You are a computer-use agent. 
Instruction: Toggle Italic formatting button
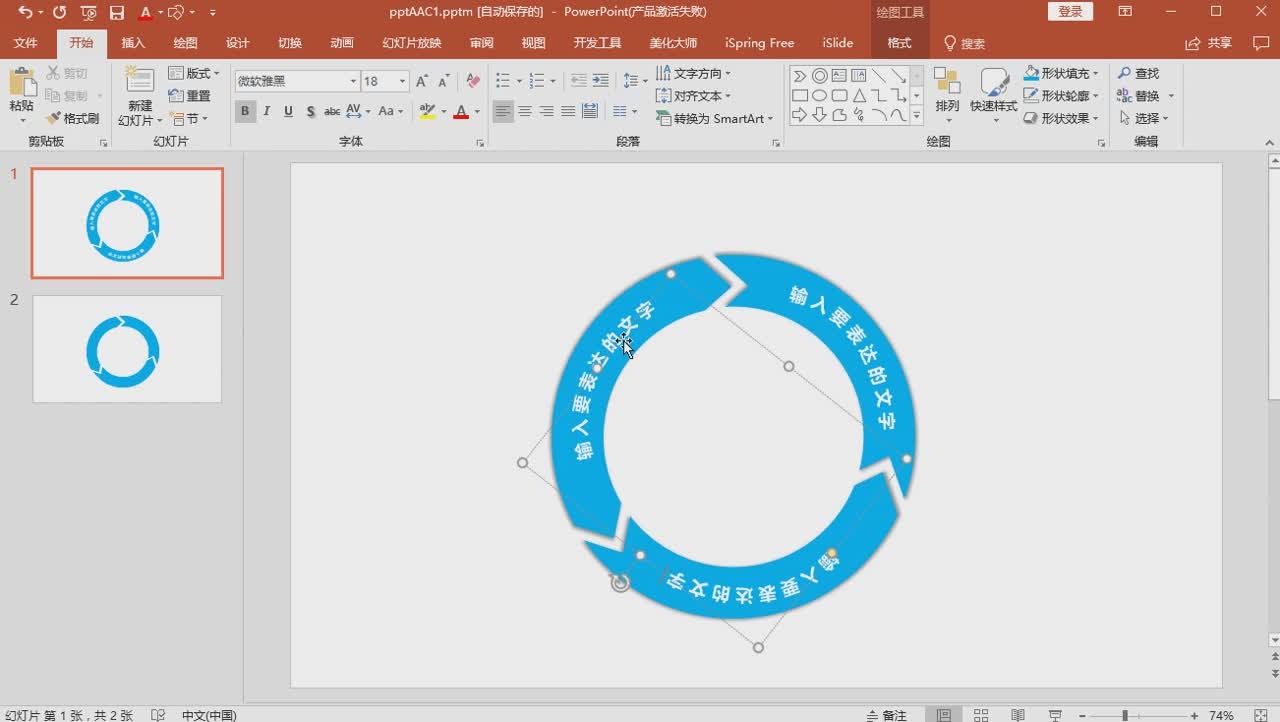[x=267, y=112]
